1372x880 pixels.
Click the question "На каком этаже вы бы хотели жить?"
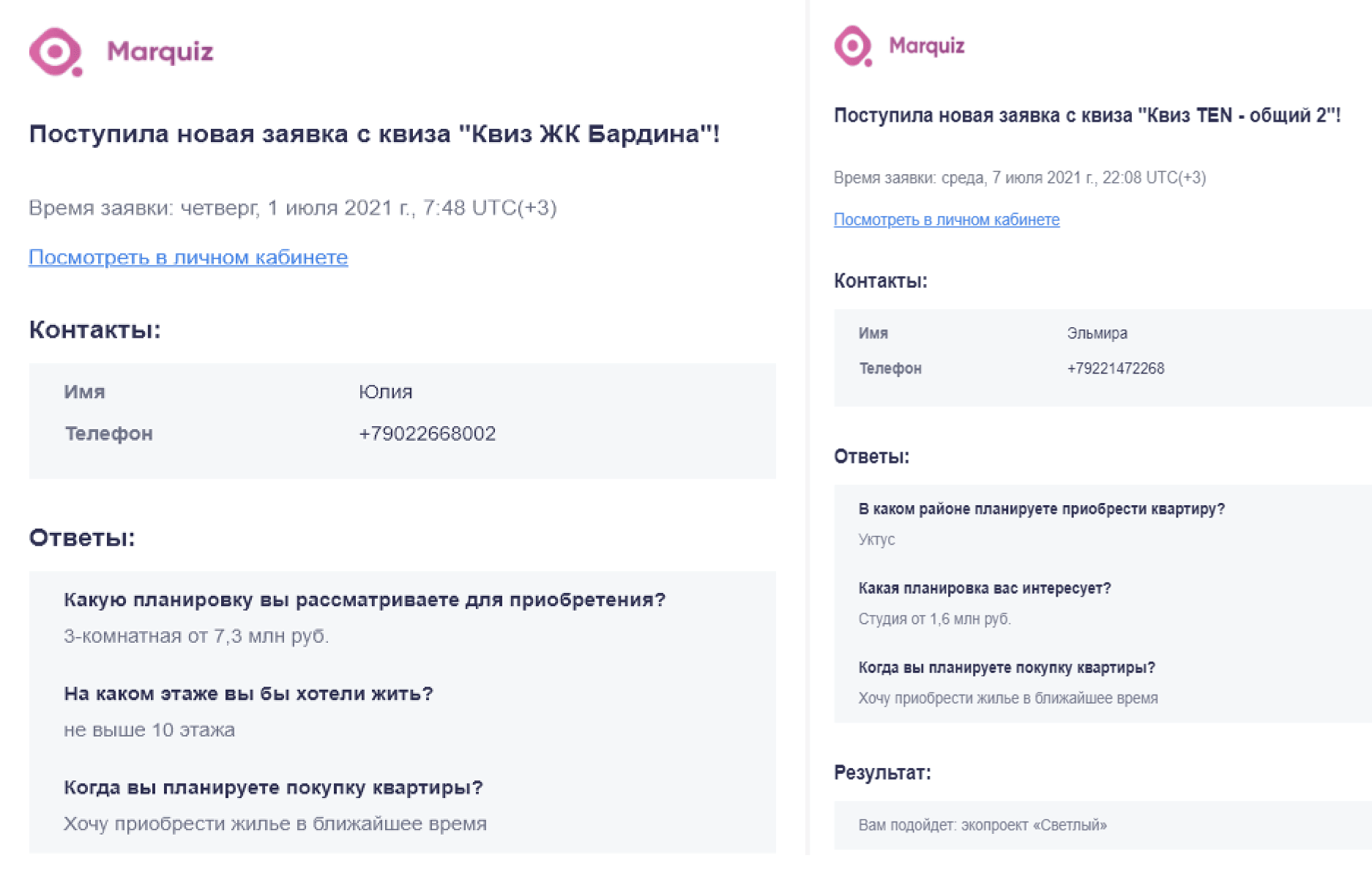click(x=248, y=693)
